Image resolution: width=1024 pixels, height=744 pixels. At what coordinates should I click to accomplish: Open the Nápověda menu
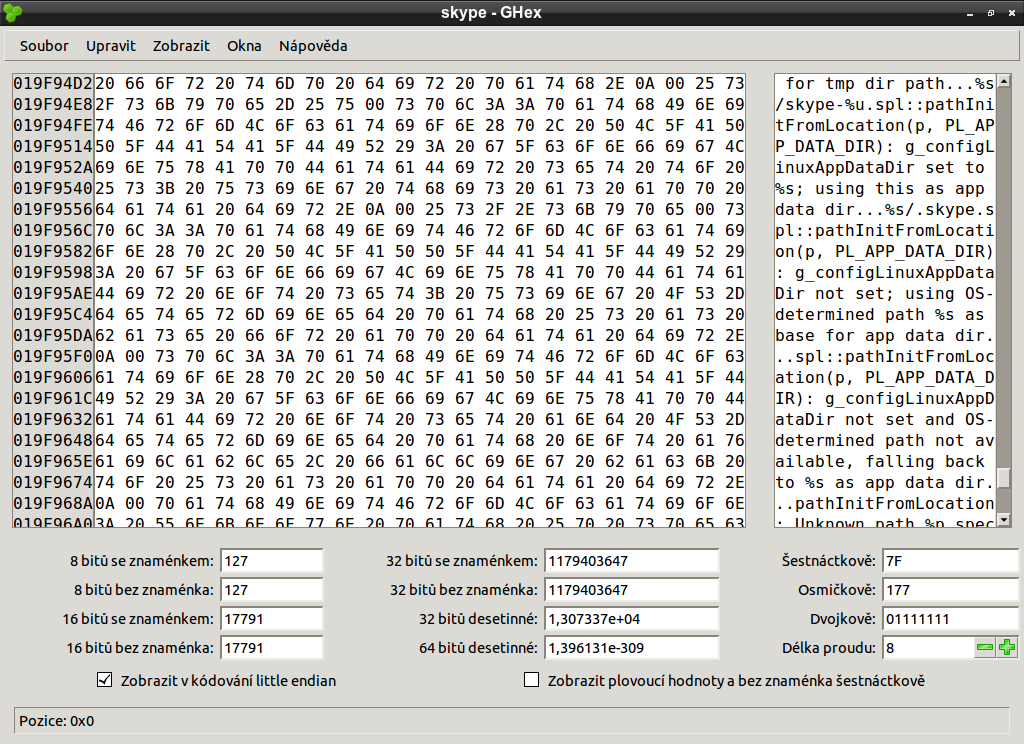(313, 46)
